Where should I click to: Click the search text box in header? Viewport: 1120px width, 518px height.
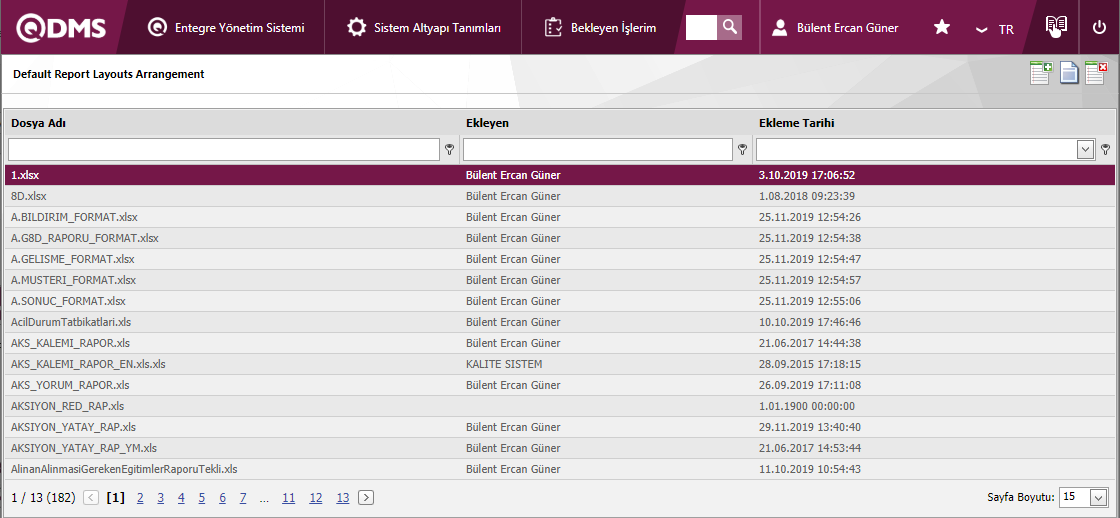[701, 27]
